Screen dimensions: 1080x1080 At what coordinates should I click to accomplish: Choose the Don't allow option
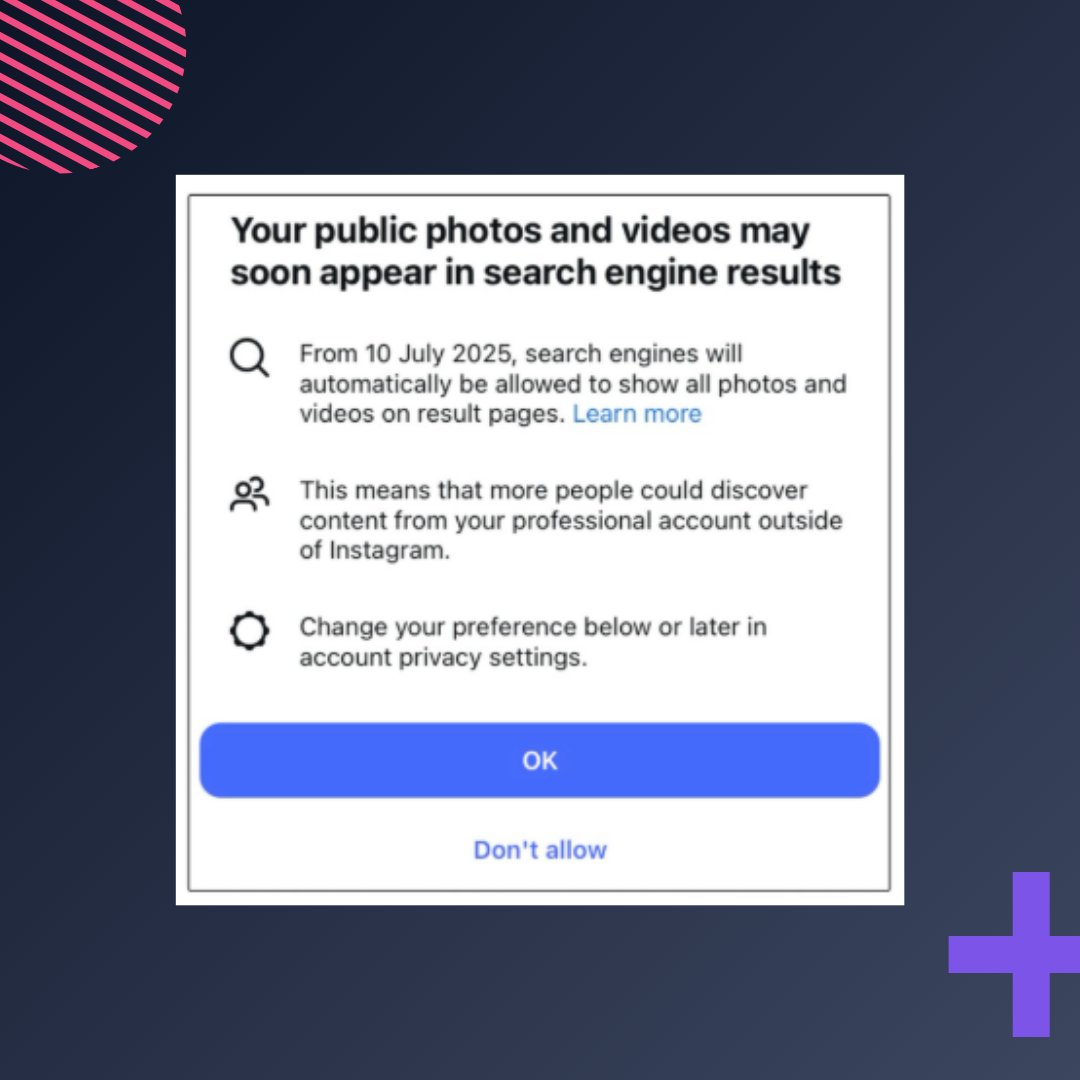(x=539, y=849)
